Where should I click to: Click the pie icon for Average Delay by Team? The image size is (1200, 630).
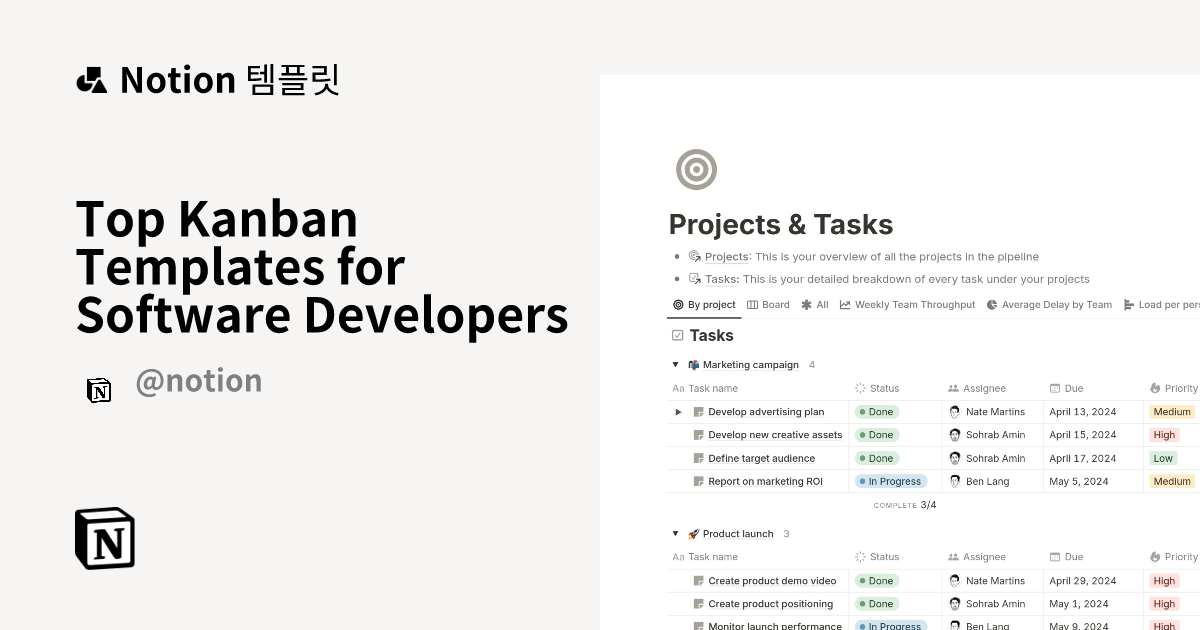point(991,304)
